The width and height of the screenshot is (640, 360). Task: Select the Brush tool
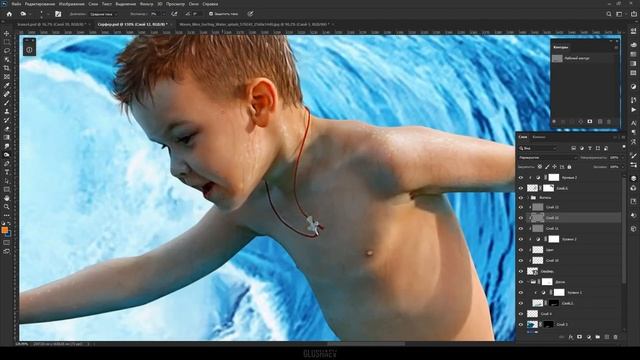7,103
